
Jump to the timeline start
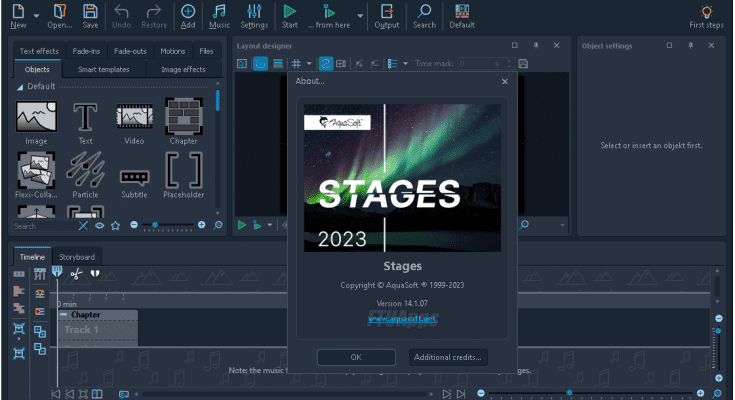click(55, 393)
